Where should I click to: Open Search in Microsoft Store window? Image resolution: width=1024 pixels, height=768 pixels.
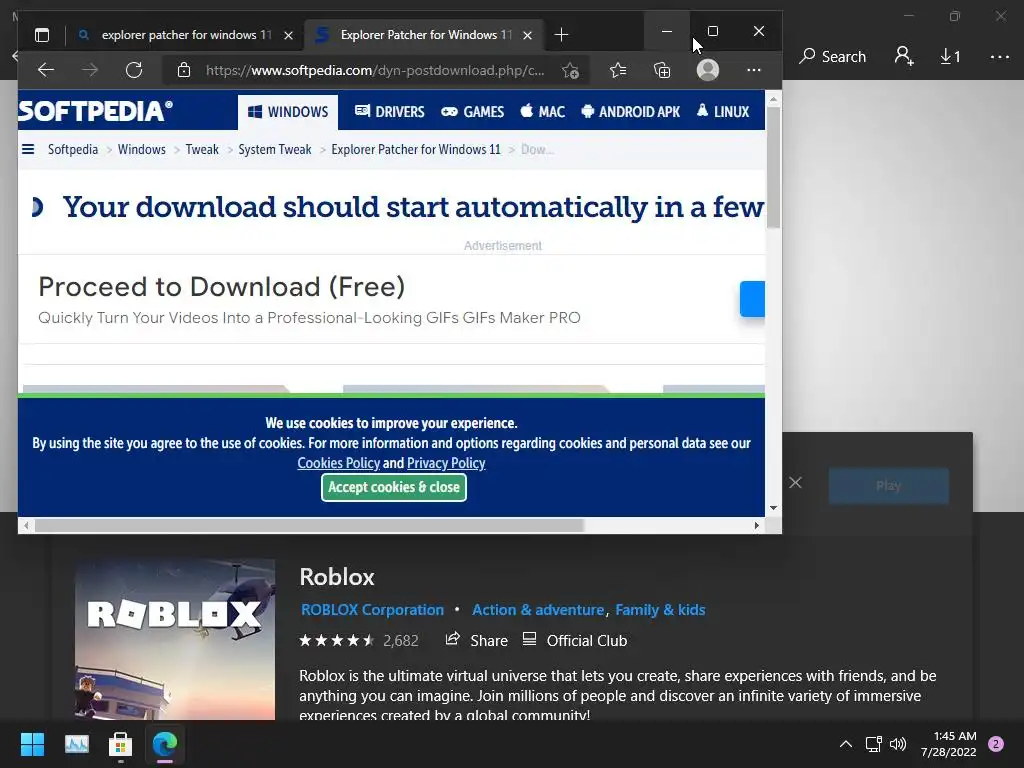click(833, 57)
